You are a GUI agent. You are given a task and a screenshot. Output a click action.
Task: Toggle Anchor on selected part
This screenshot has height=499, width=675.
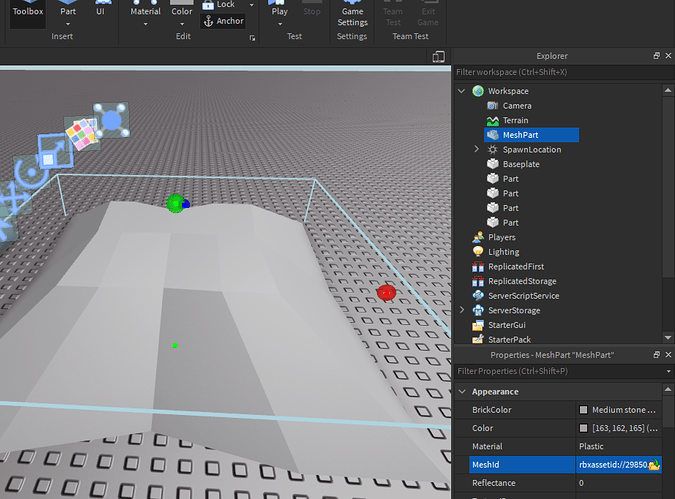click(x=223, y=21)
